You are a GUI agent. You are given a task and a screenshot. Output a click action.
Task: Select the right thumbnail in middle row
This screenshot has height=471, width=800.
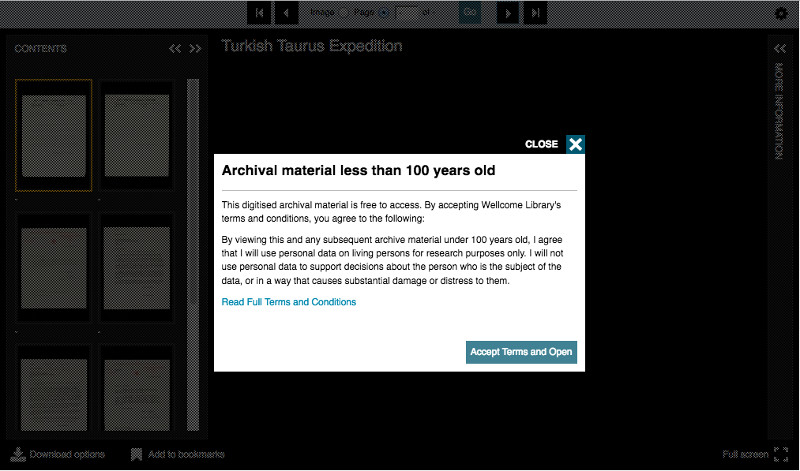(x=137, y=268)
